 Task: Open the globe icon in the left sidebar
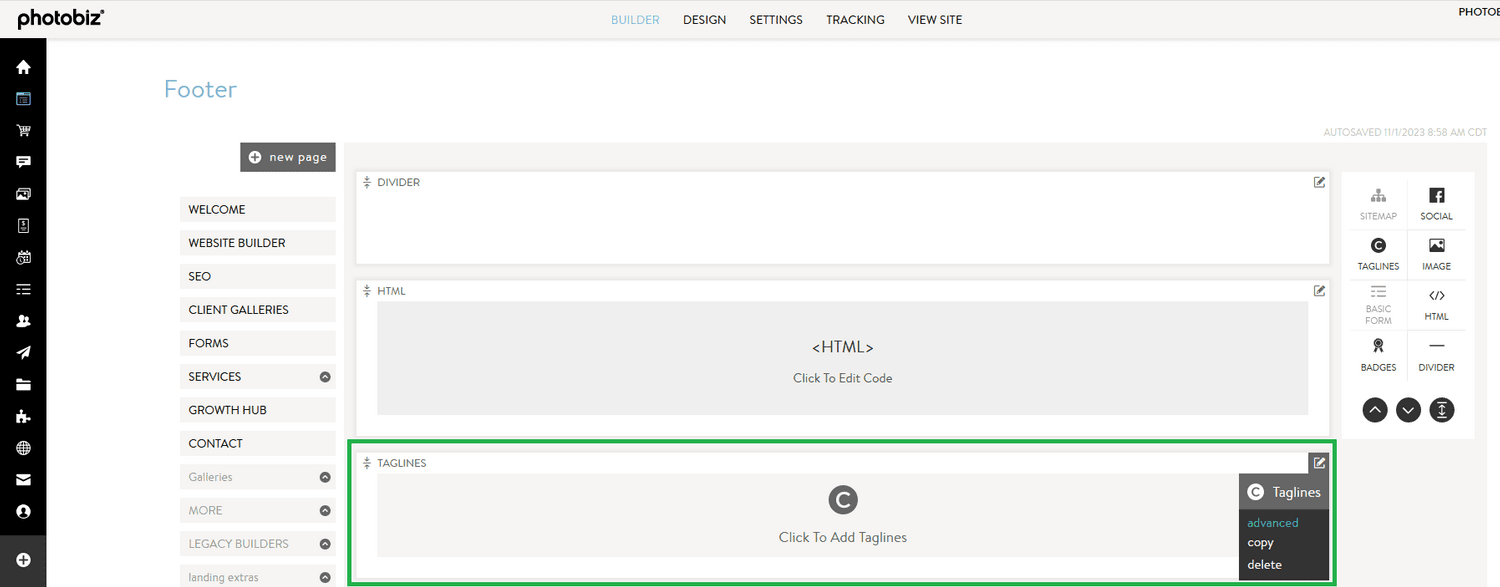(x=23, y=448)
